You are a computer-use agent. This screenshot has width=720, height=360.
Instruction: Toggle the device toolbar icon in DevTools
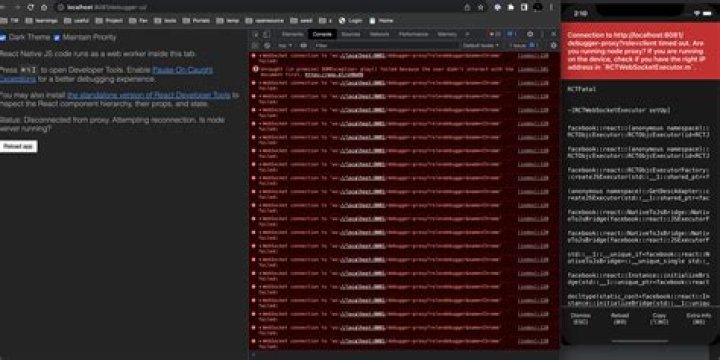pyautogui.click(x=266, y=34)
